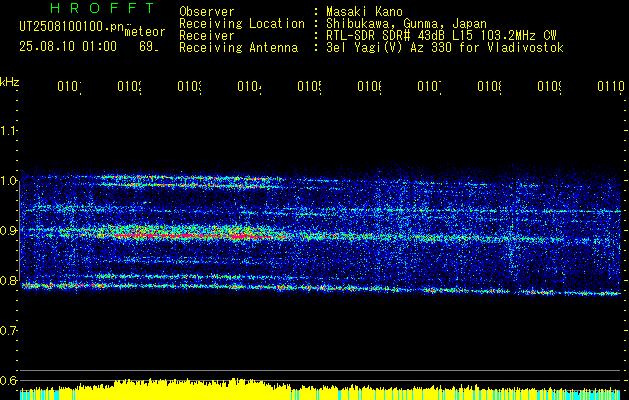Click the 3el Yagi(V) Az 330 antenna text
Screen dimensions: 629x400
[x=445, y=47]
